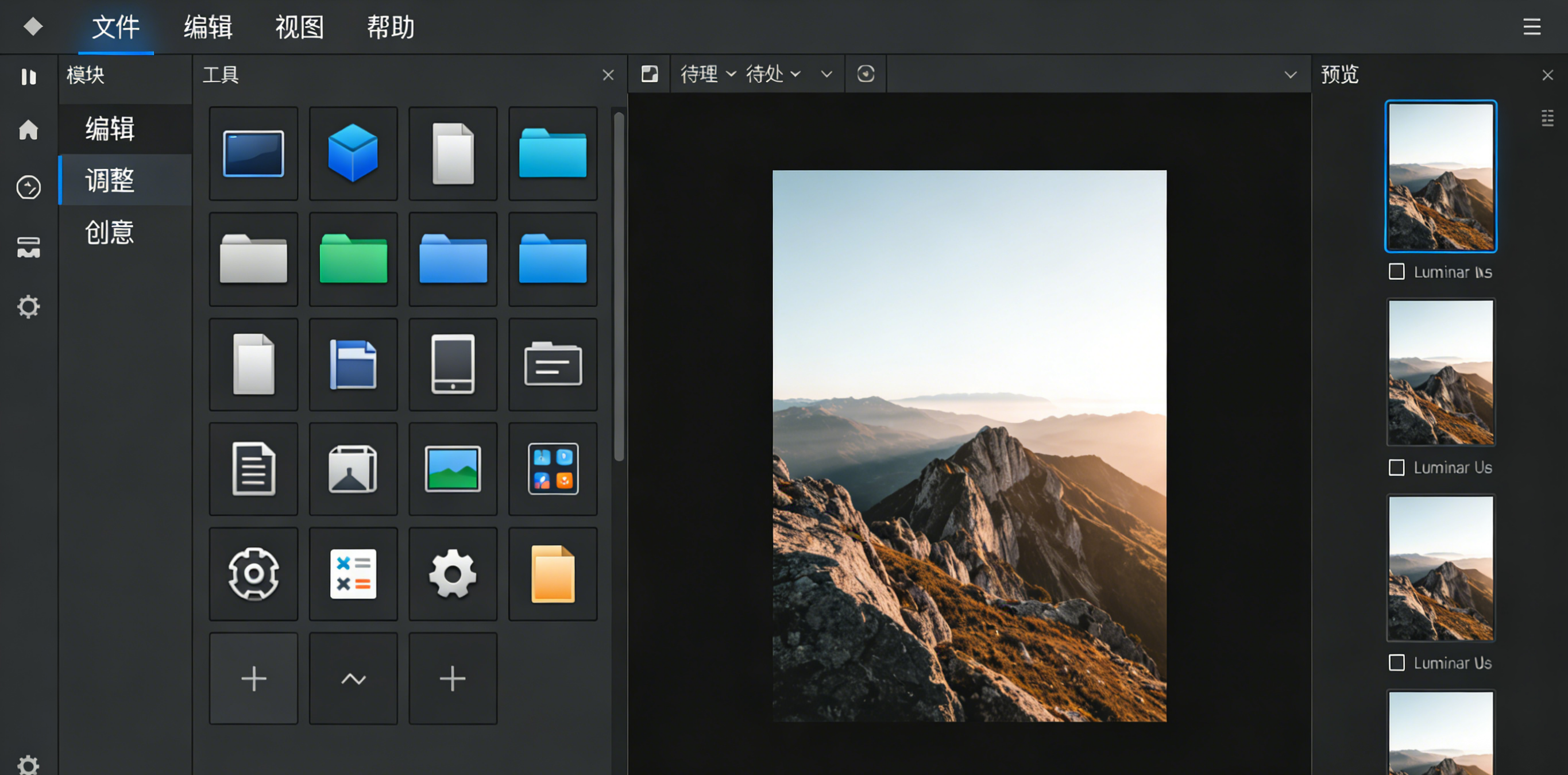This screenshot has height=775, width=1568.
Task: Enable the third Luminar Us checkbox
Action: click(1397, 662)
